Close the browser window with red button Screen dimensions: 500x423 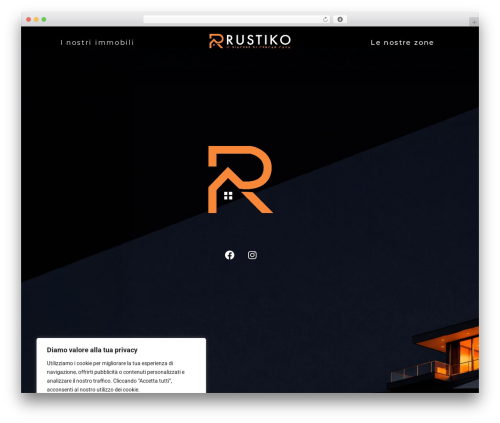29,19
